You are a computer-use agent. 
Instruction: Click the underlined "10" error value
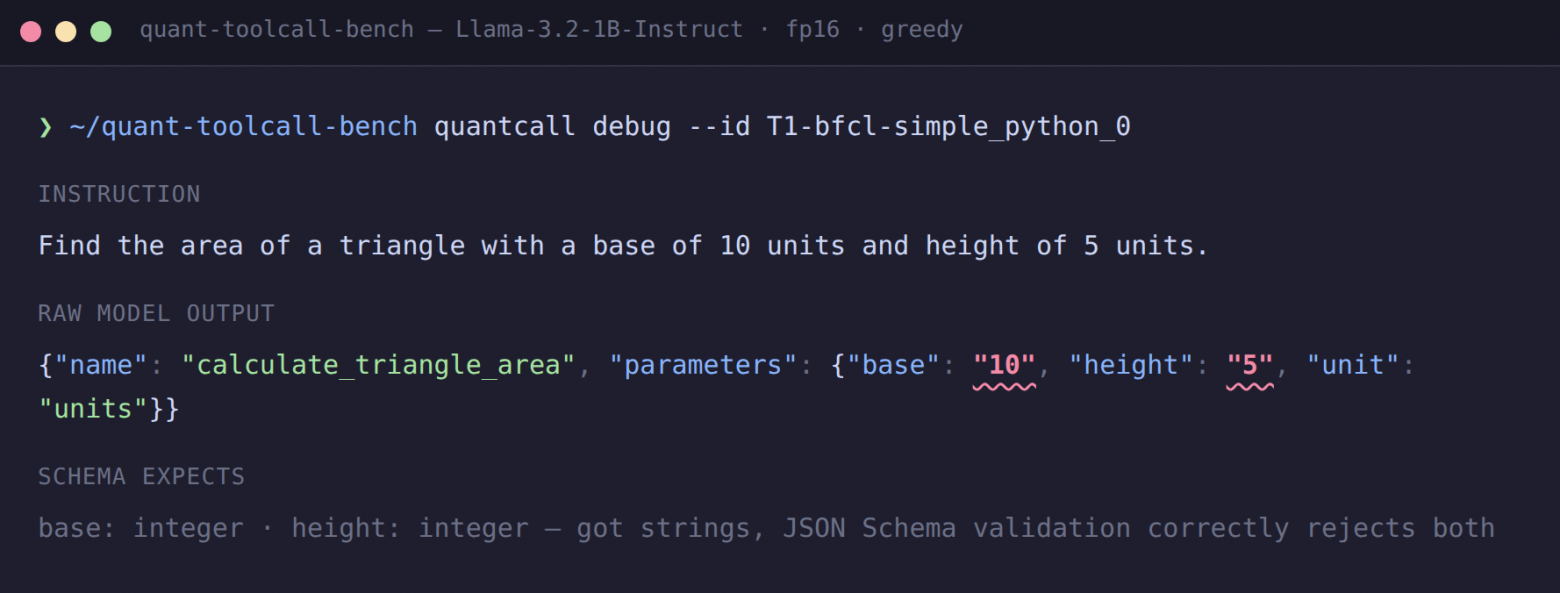tap(1005, 365)
